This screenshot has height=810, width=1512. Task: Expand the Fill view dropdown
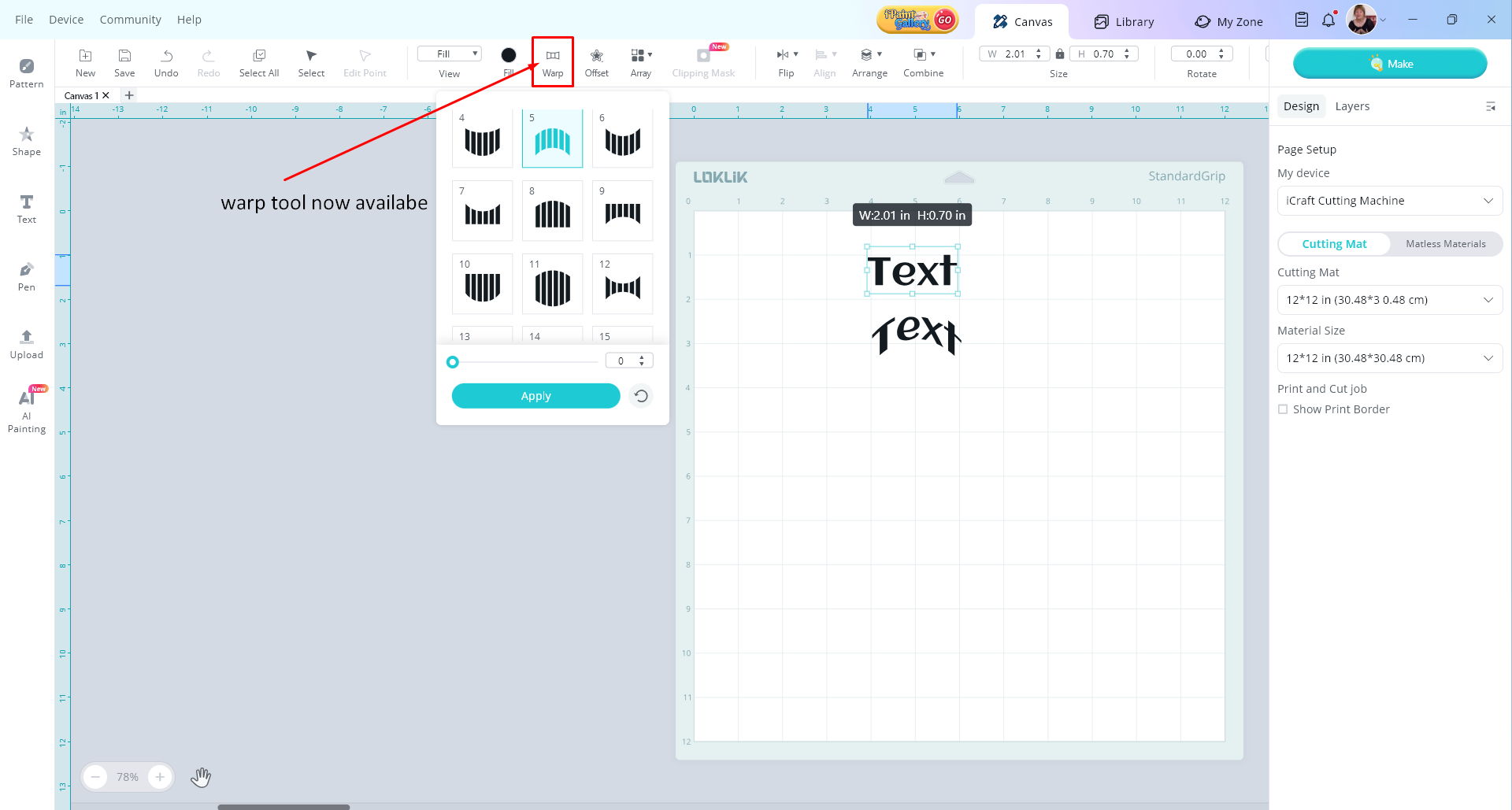pyautogui.click(x=450, y=54)
